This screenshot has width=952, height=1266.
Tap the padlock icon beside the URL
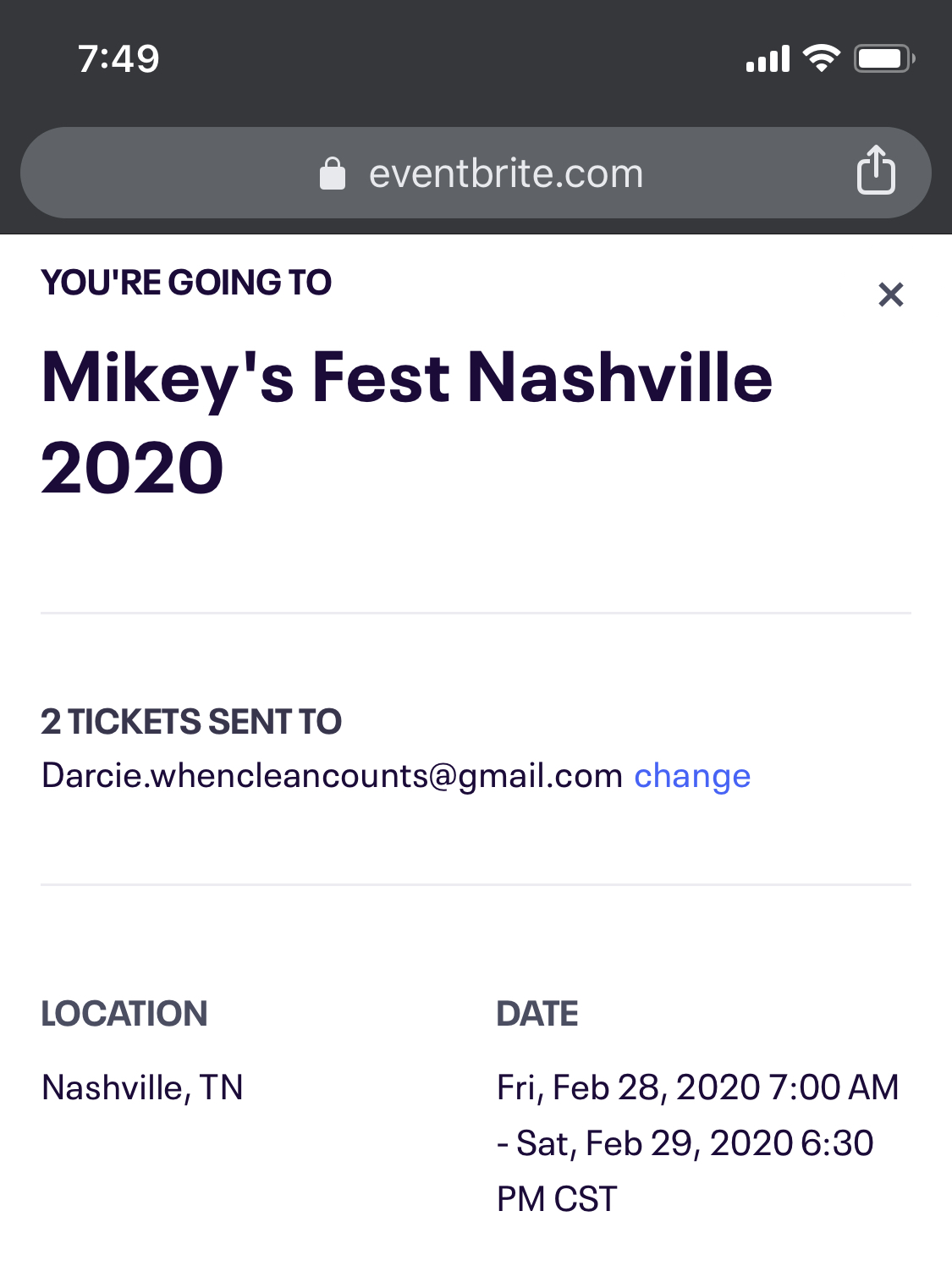(x=333, y=173)
